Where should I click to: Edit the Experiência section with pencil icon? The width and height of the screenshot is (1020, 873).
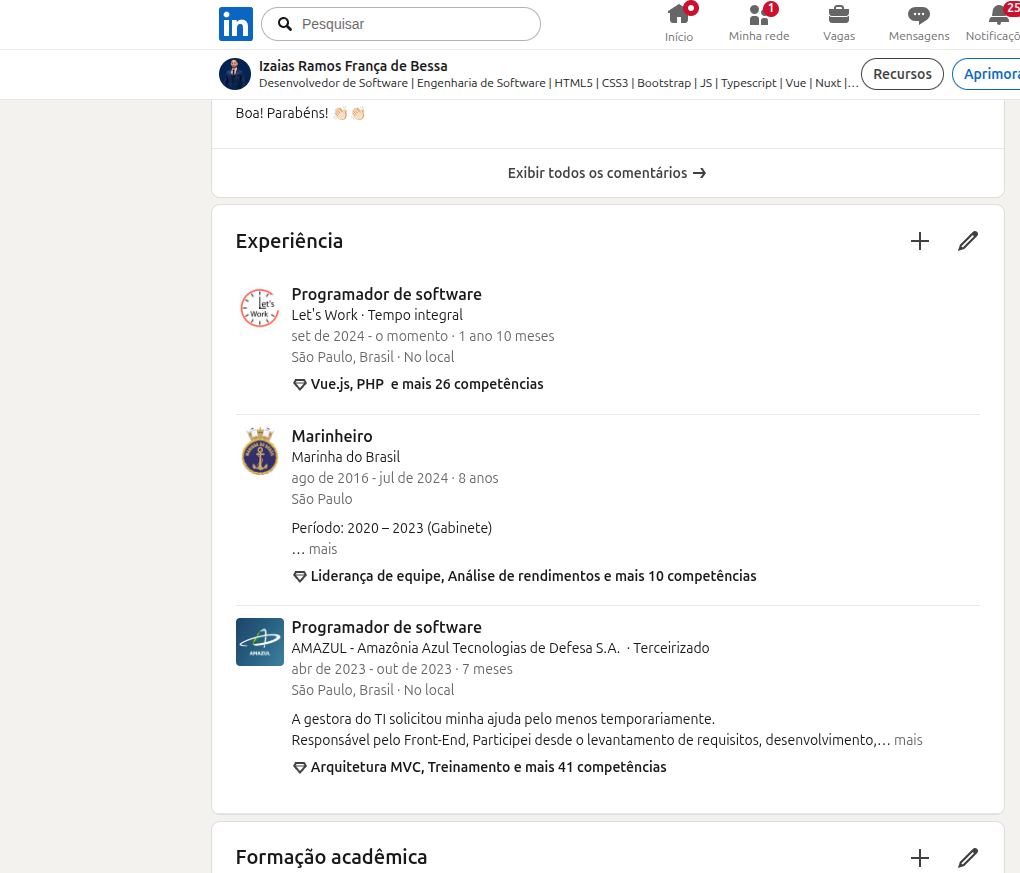[x=968, y=241]
